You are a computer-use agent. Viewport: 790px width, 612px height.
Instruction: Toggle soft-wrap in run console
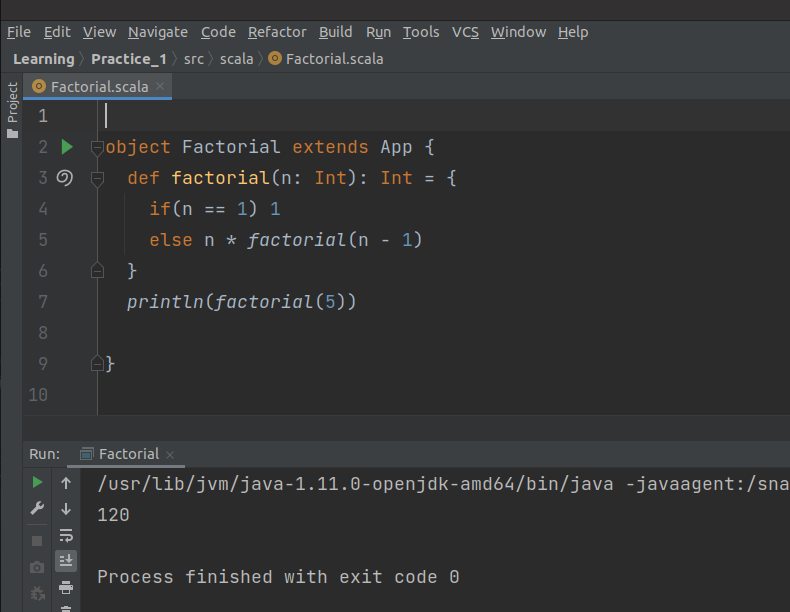[66, 535]
